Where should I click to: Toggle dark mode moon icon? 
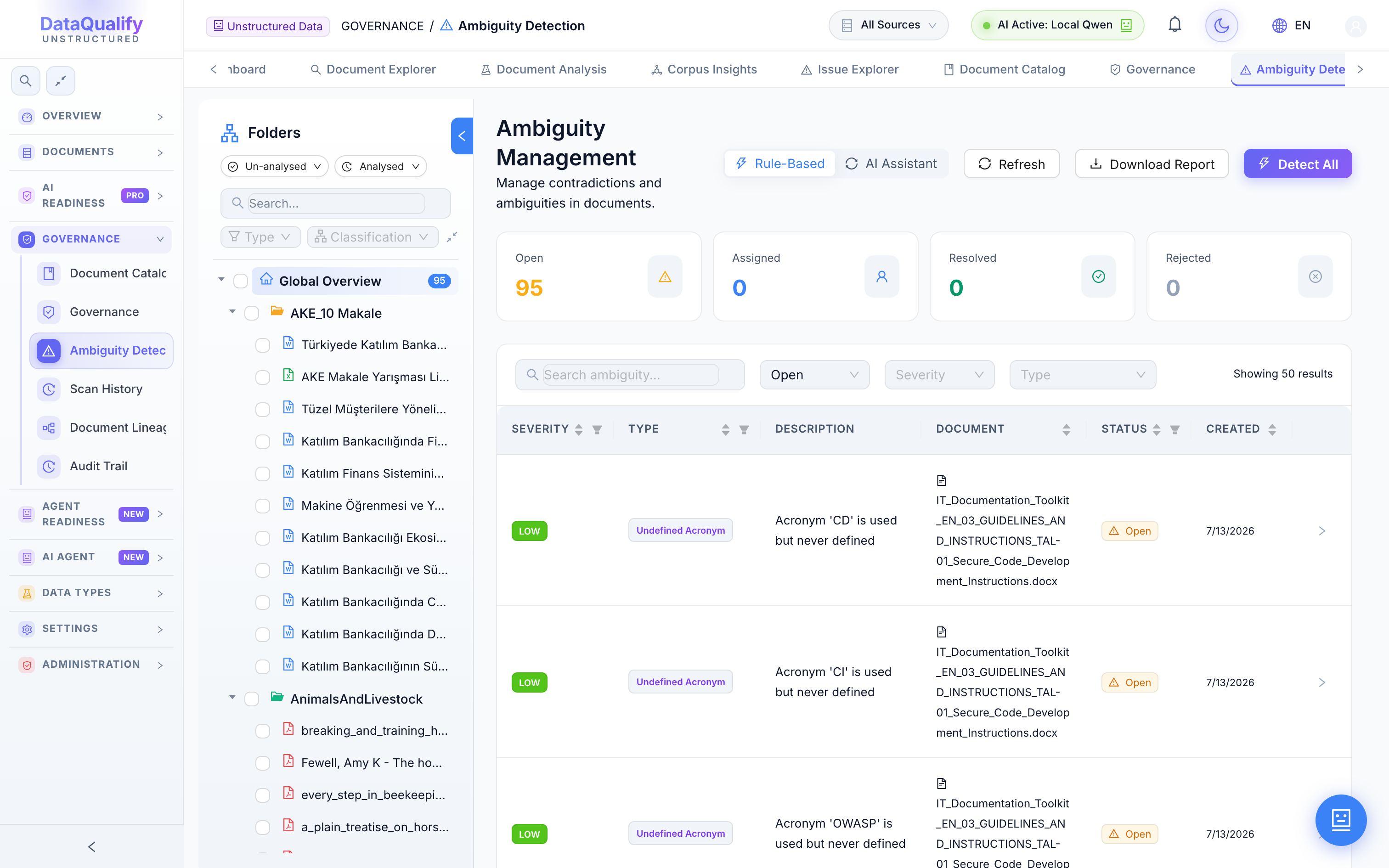click(1221, 25)
